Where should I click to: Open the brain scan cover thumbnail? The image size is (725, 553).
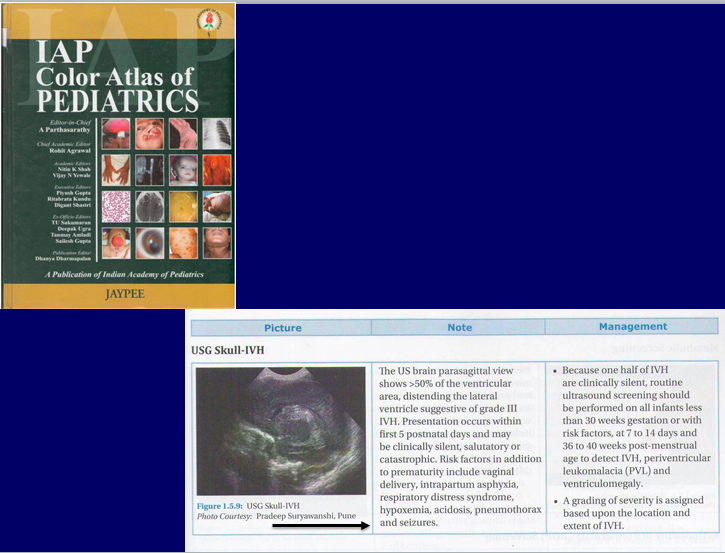(x=149, y=207)
